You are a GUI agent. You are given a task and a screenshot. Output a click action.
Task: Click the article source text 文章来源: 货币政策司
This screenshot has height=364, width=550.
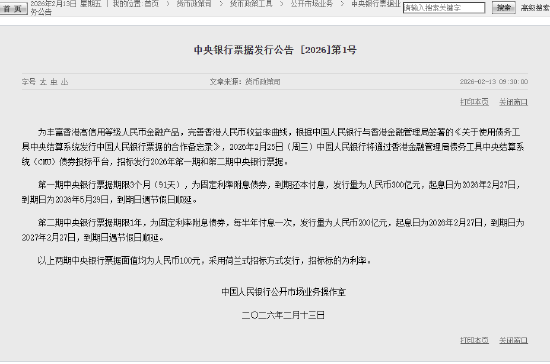coord(245,82)
